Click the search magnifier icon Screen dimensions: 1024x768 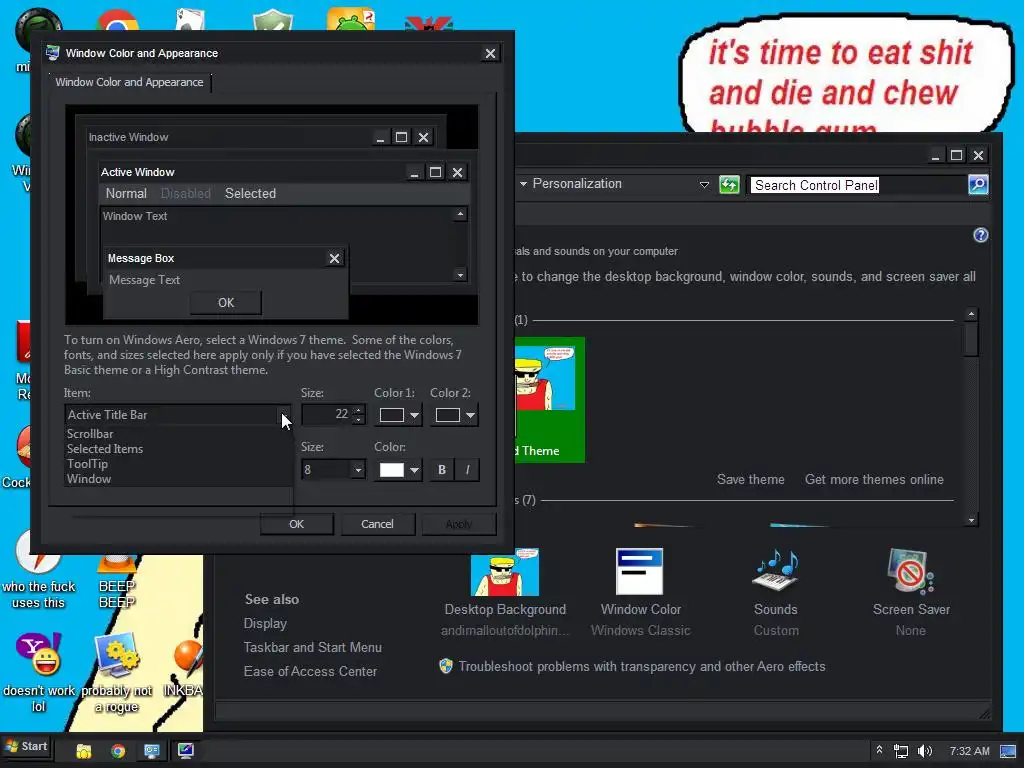tap(978, 185)
